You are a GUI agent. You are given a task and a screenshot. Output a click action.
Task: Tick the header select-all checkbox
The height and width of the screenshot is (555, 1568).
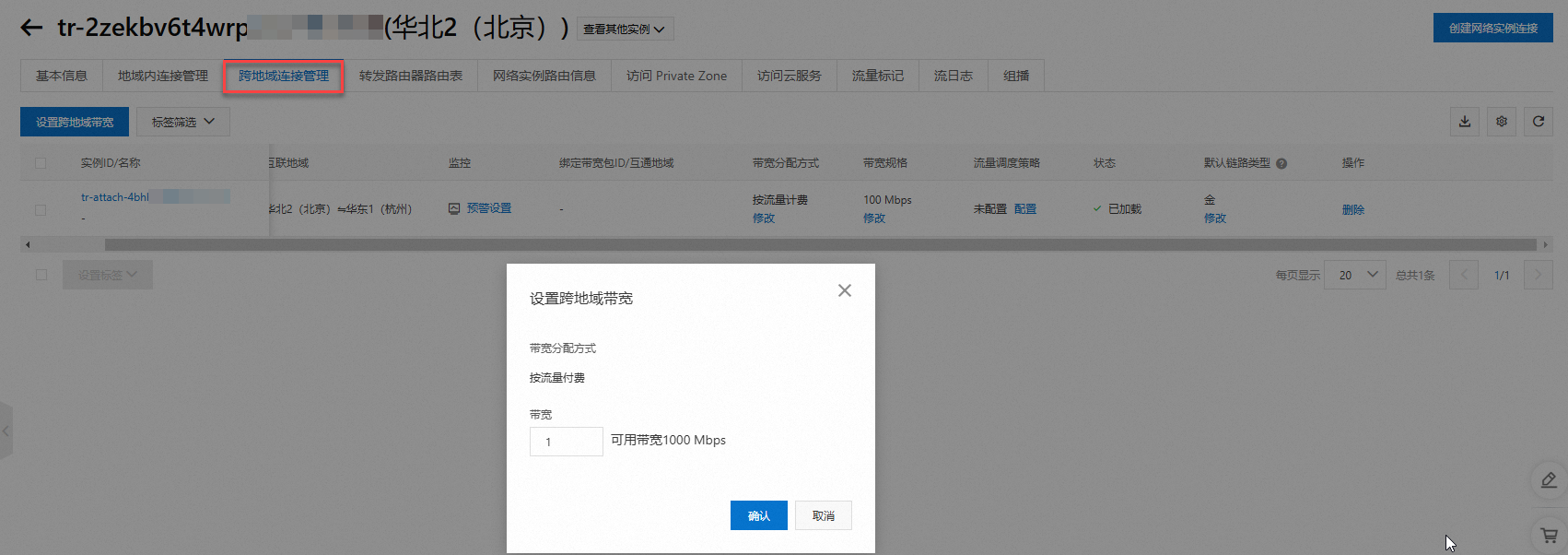coord(41,163)
